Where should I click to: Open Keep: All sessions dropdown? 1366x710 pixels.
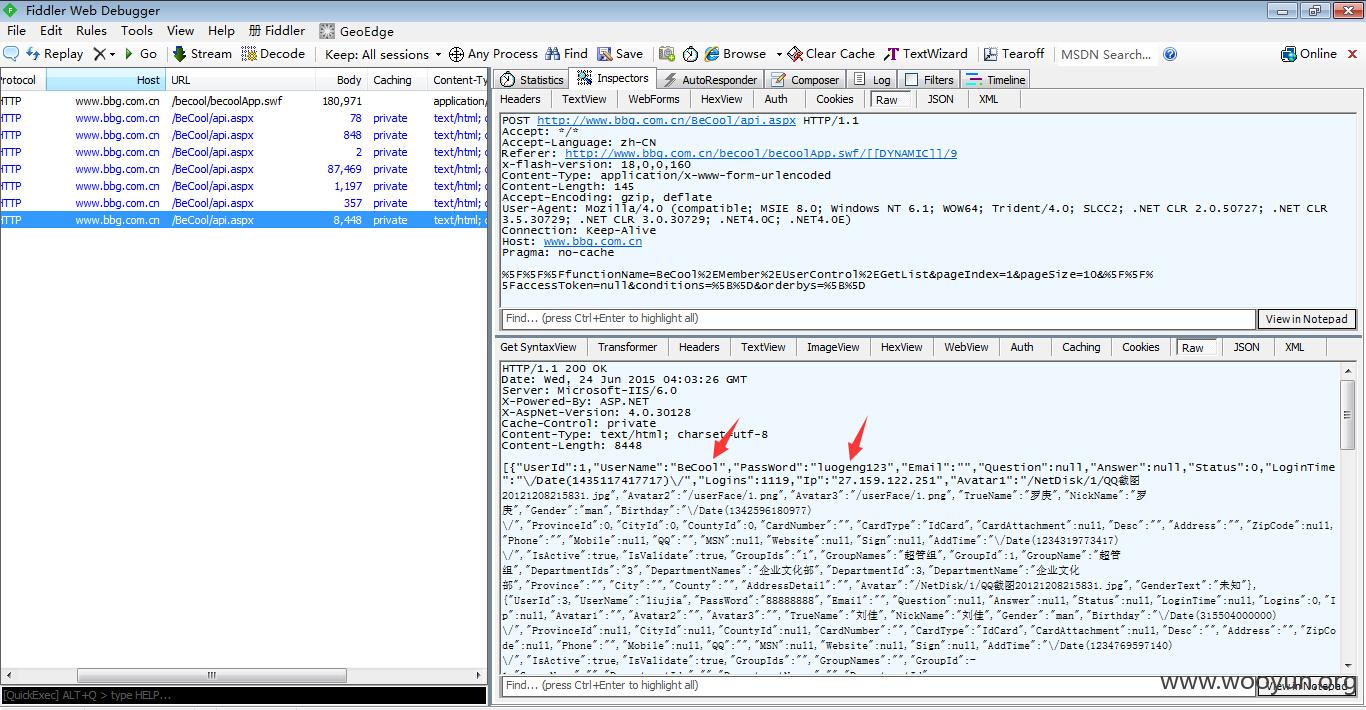point(383,54)
